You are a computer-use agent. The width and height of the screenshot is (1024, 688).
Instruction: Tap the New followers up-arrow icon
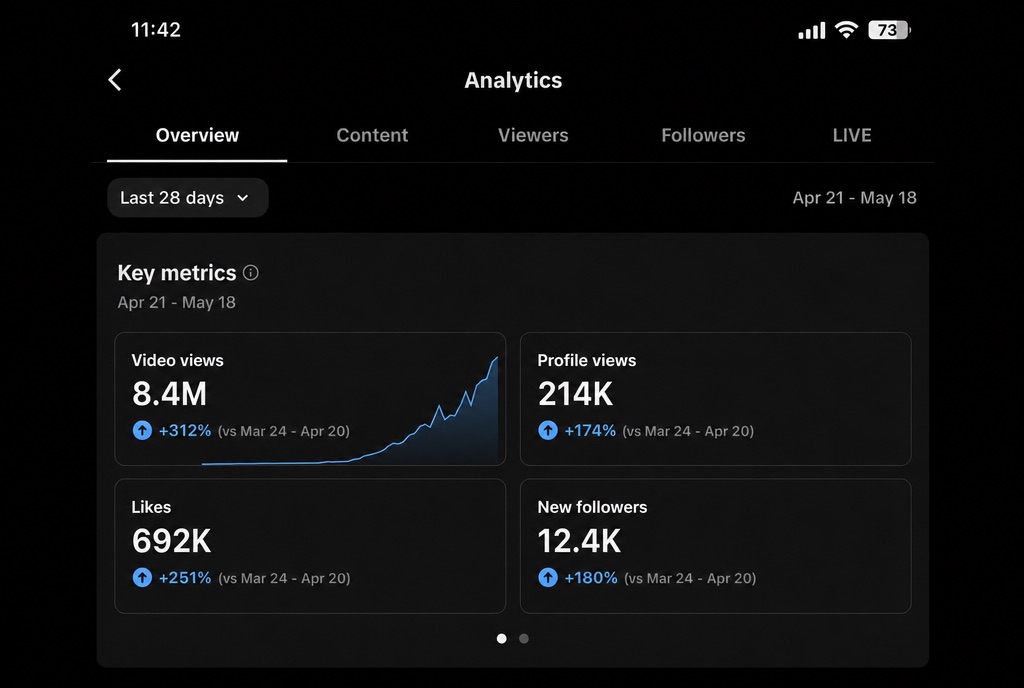[x=548, y=578]
